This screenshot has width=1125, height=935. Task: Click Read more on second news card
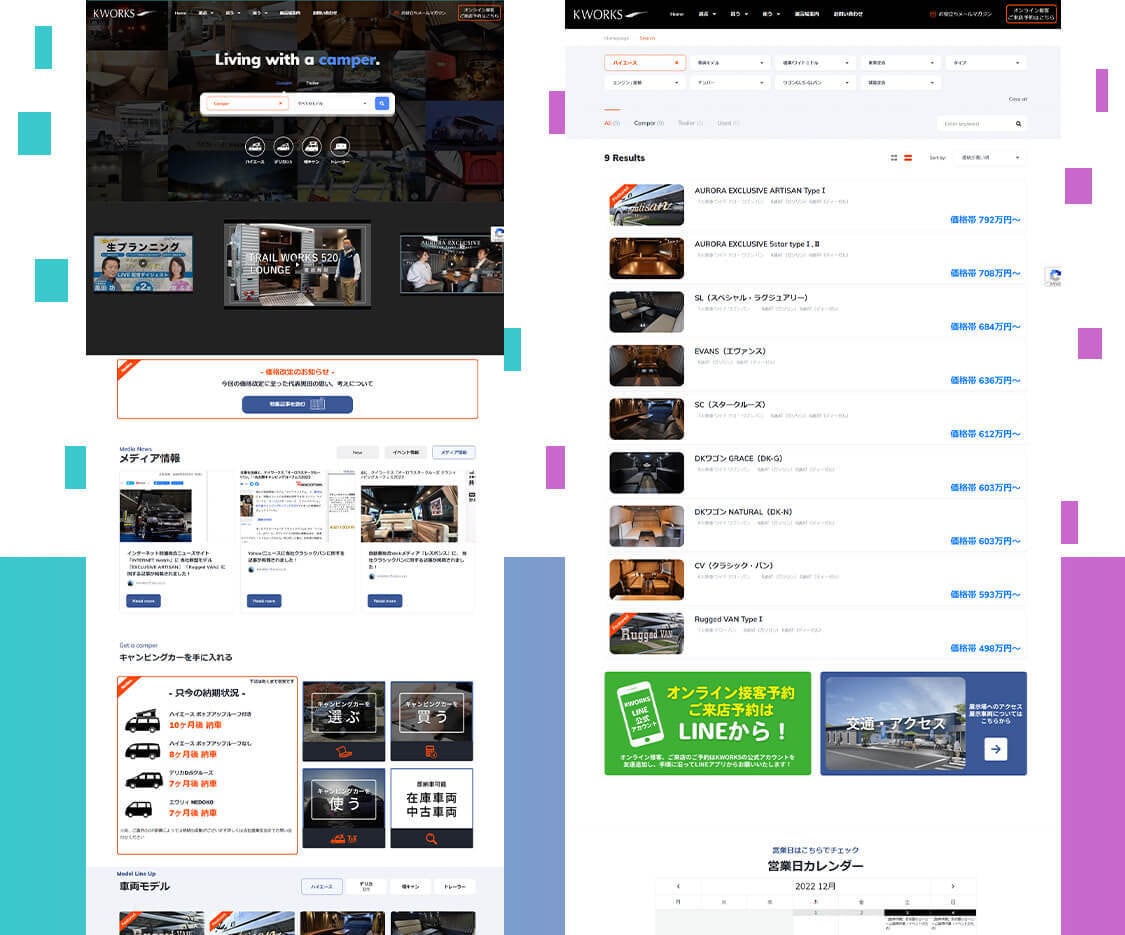[264, 601]
